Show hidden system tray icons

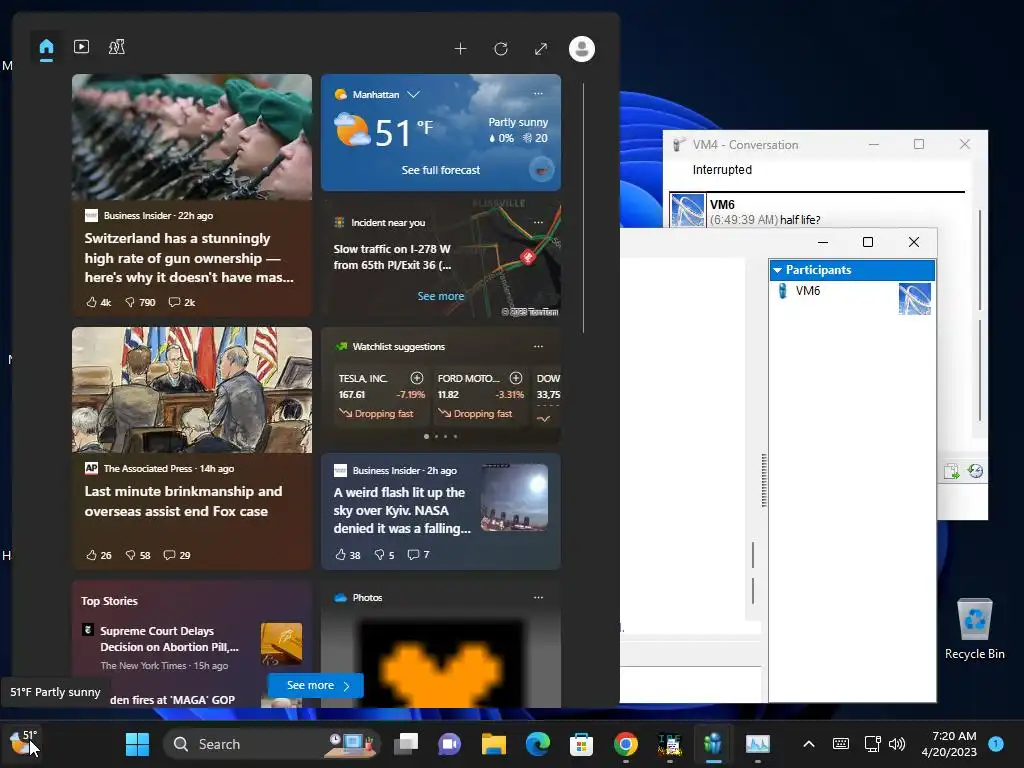(x=808, y=744)
